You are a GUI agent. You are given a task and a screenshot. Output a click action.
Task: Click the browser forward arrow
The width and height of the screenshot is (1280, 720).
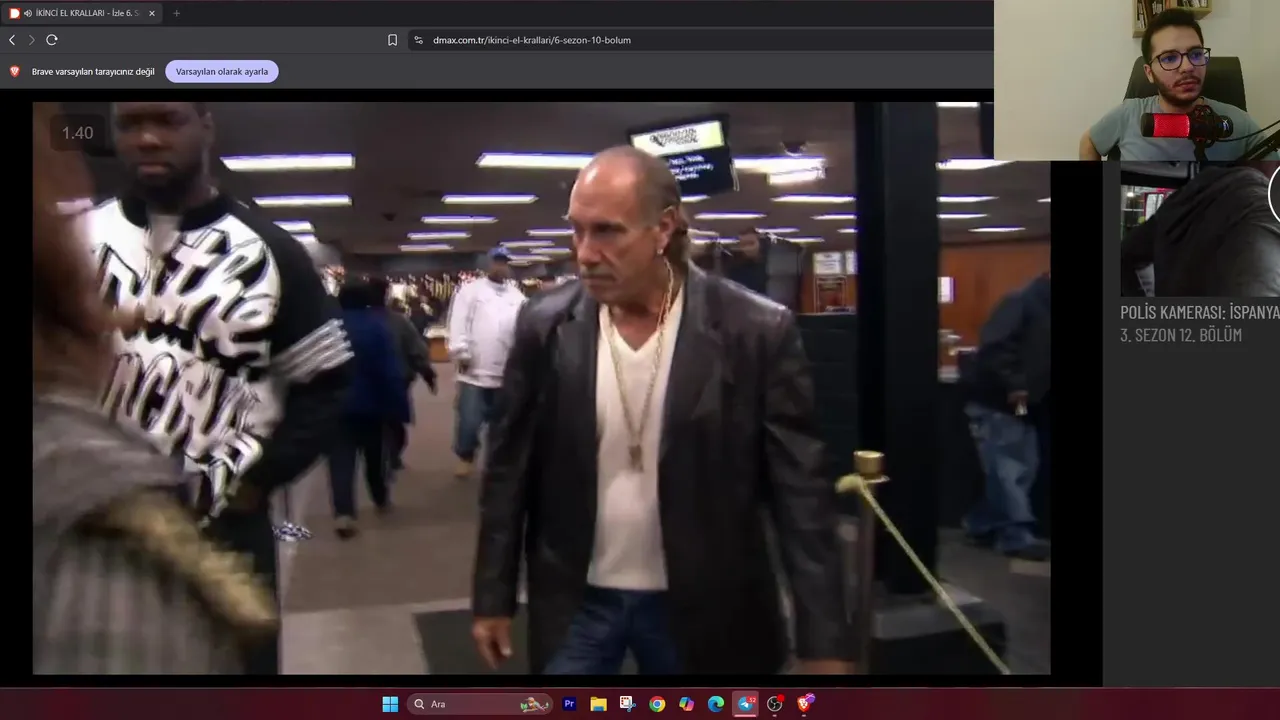[31, 40]
